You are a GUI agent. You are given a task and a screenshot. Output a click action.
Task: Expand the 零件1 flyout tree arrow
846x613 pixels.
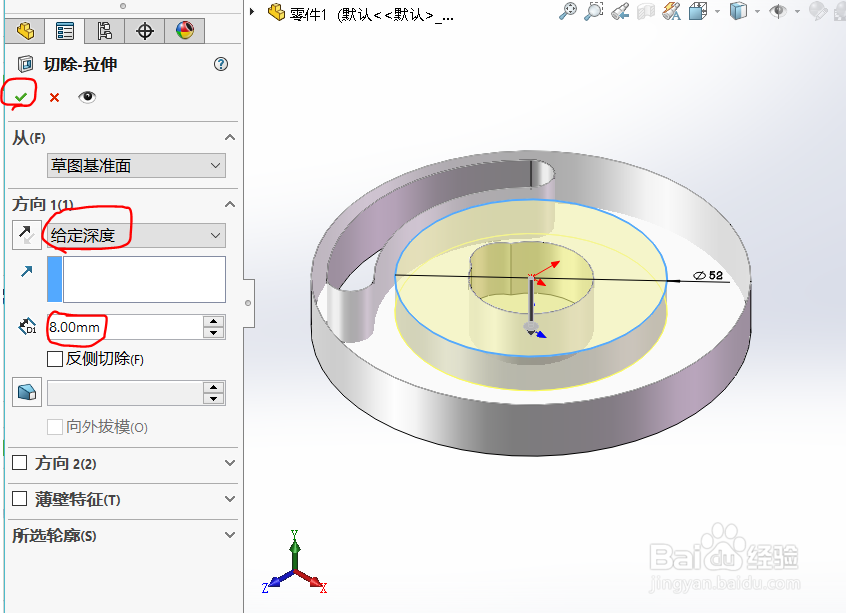252,11
